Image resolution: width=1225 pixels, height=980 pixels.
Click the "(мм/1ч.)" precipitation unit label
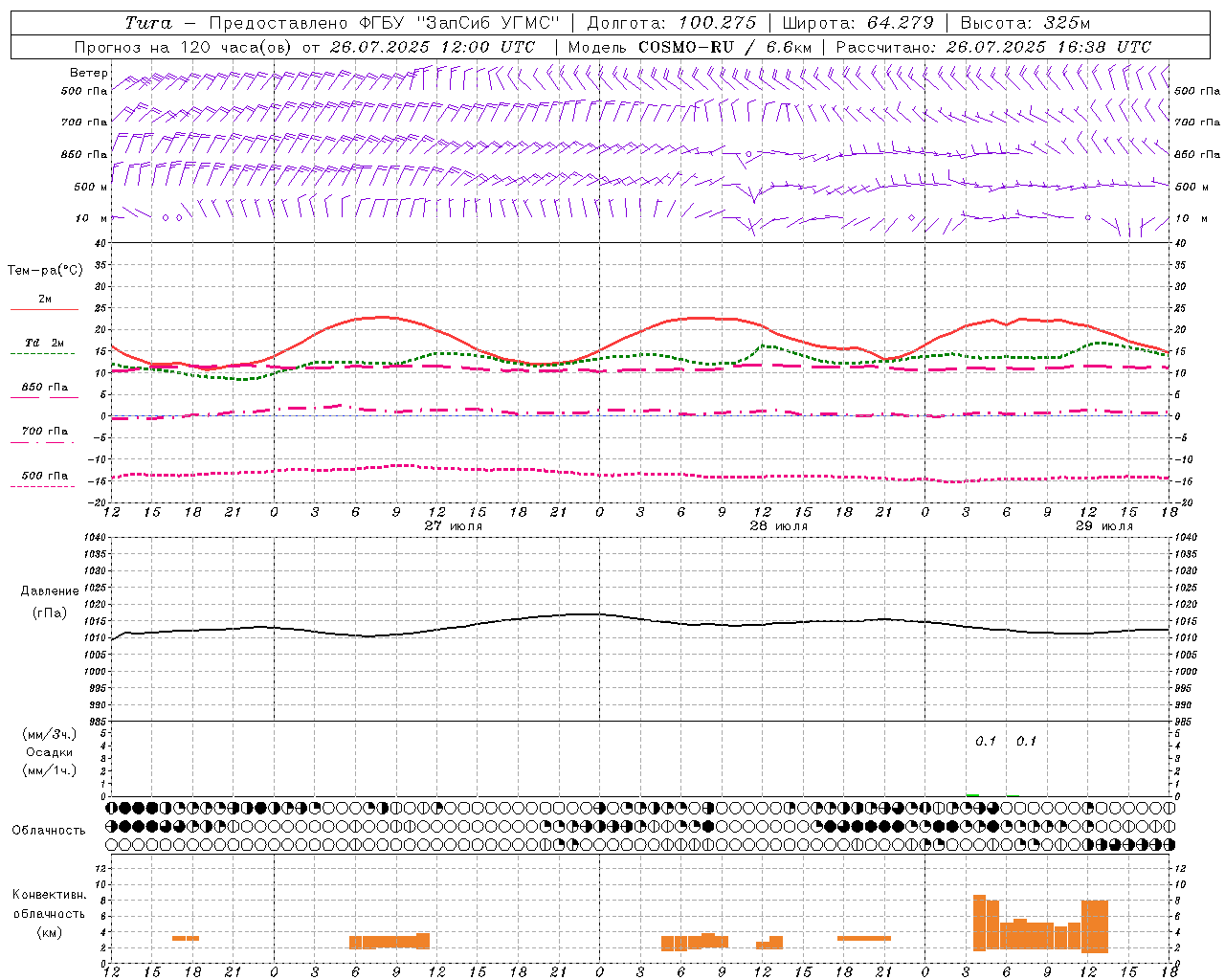(50, 770)
